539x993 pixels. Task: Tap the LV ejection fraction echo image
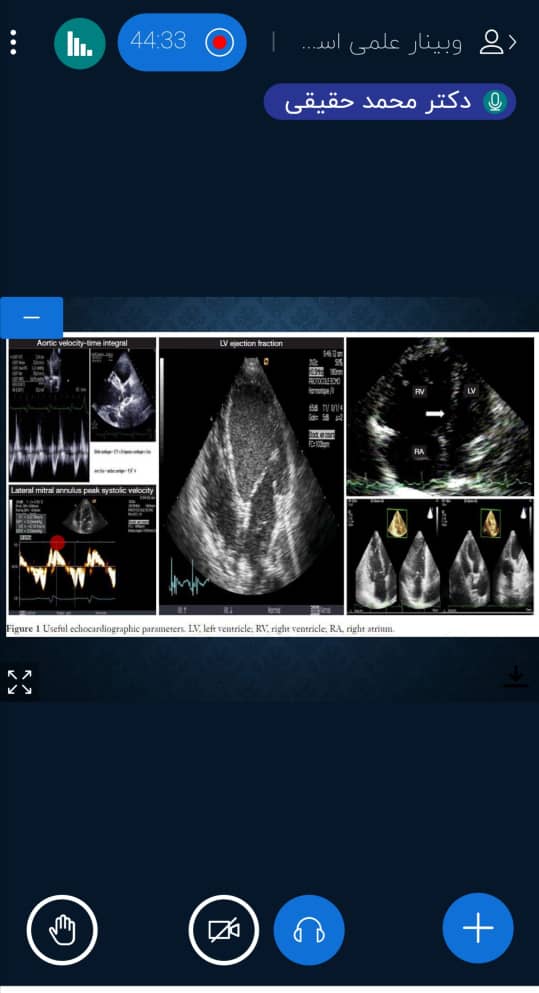pos(251,476)
